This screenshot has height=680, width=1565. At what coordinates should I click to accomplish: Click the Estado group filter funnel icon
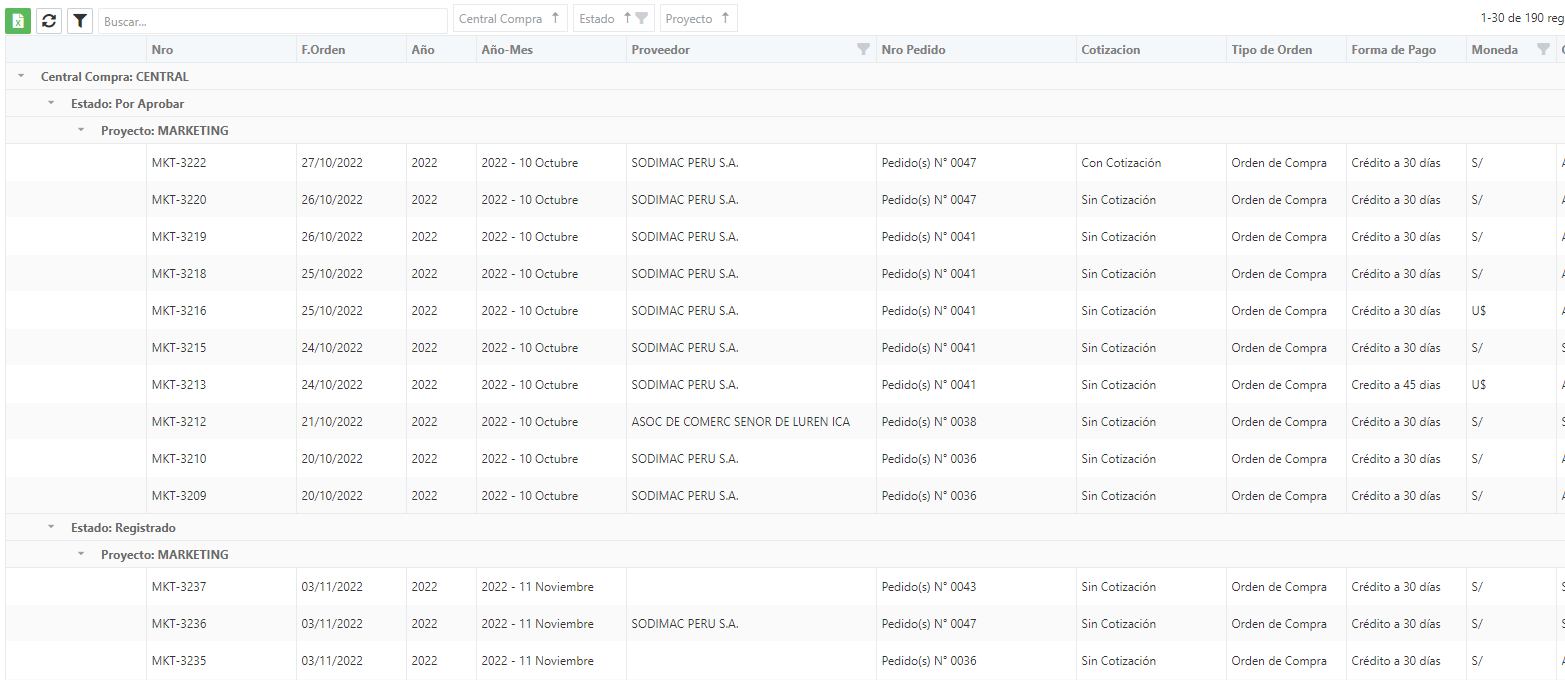coord(642,18)
